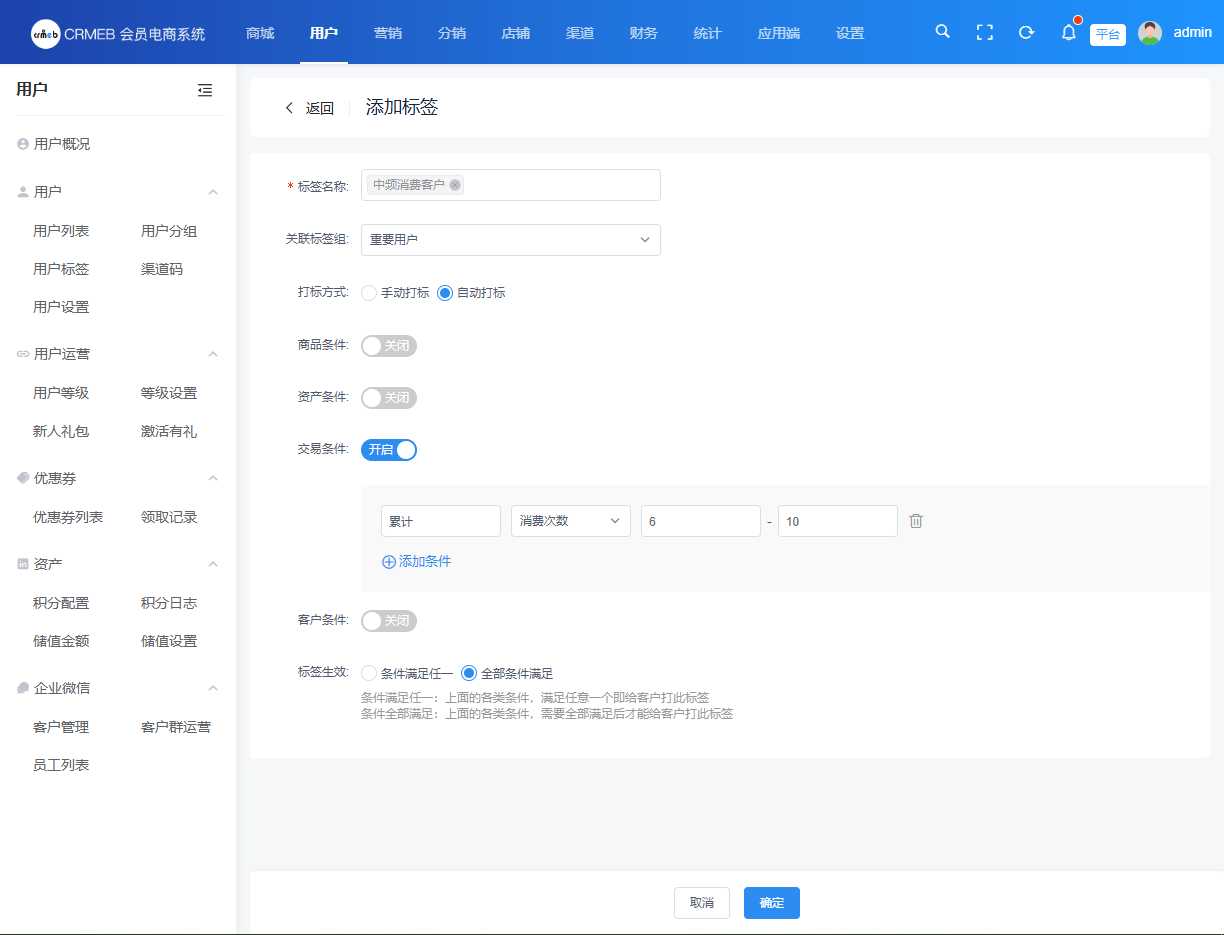The width and height of the screenshot is (1224, 935).
Task: Collapse the 用户运营 sidebar section
Action: (x=212, y=354)
